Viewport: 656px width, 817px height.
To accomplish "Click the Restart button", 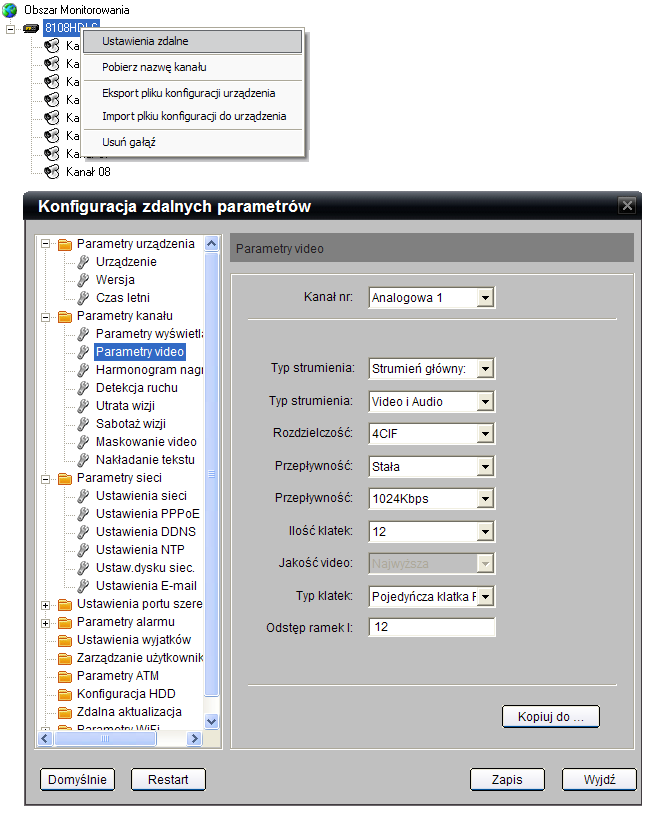I will (168, 780).
